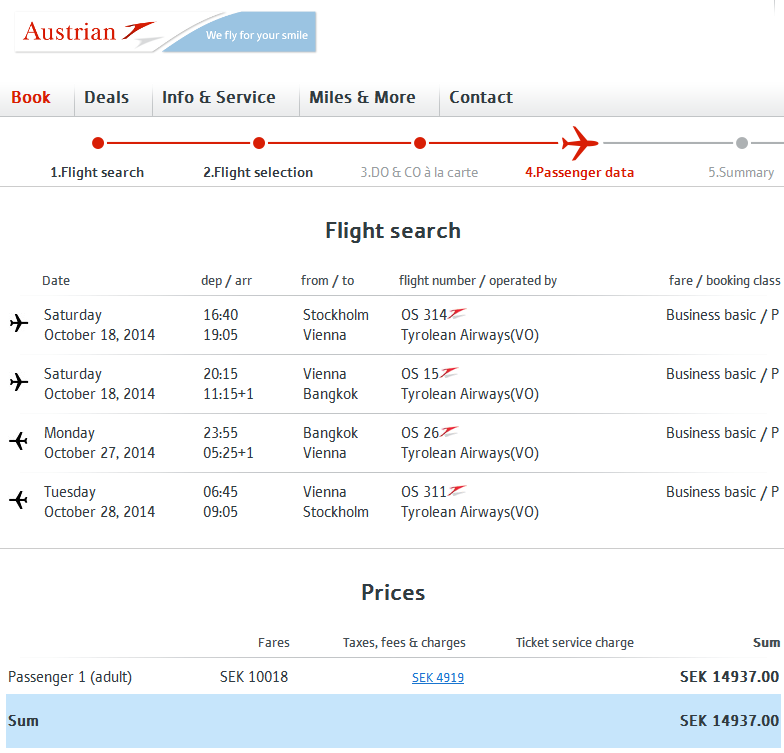The image size is (784, 753).
Task: Click the grey dot above Summary step
Action: coord(742,143)
